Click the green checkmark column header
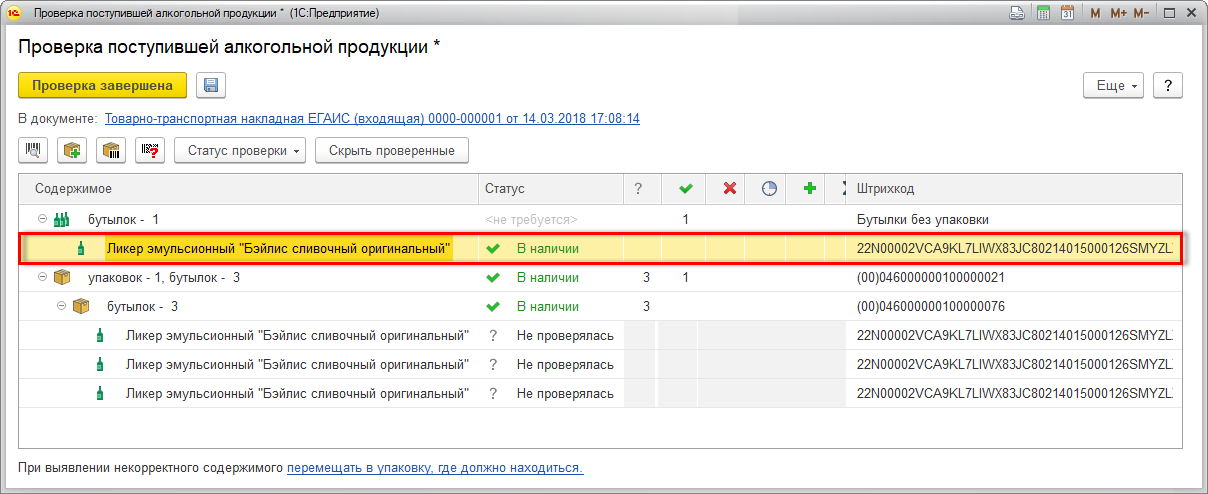 (x=685, y=188)
